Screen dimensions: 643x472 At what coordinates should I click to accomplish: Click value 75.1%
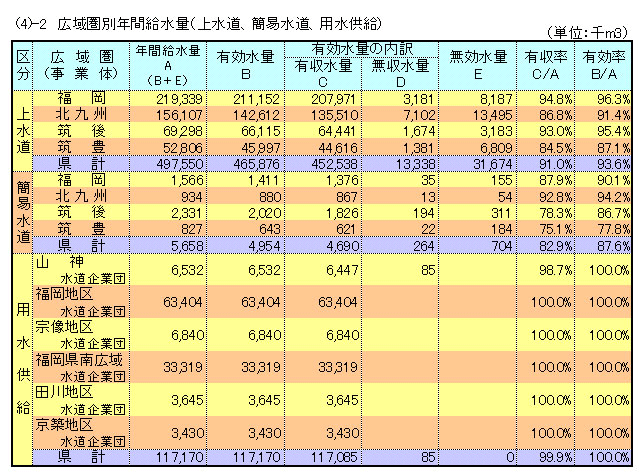pos(556,229)
